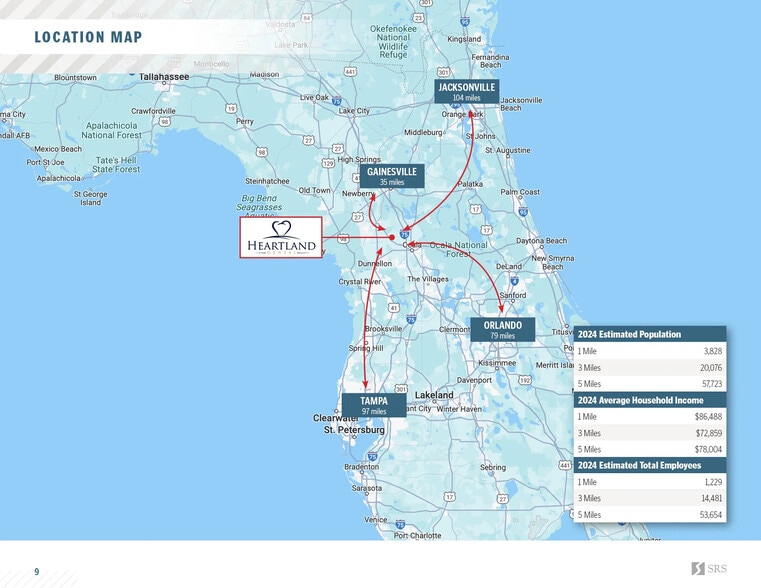
Task: Click the High Springs map label
Action: [359, 160]
